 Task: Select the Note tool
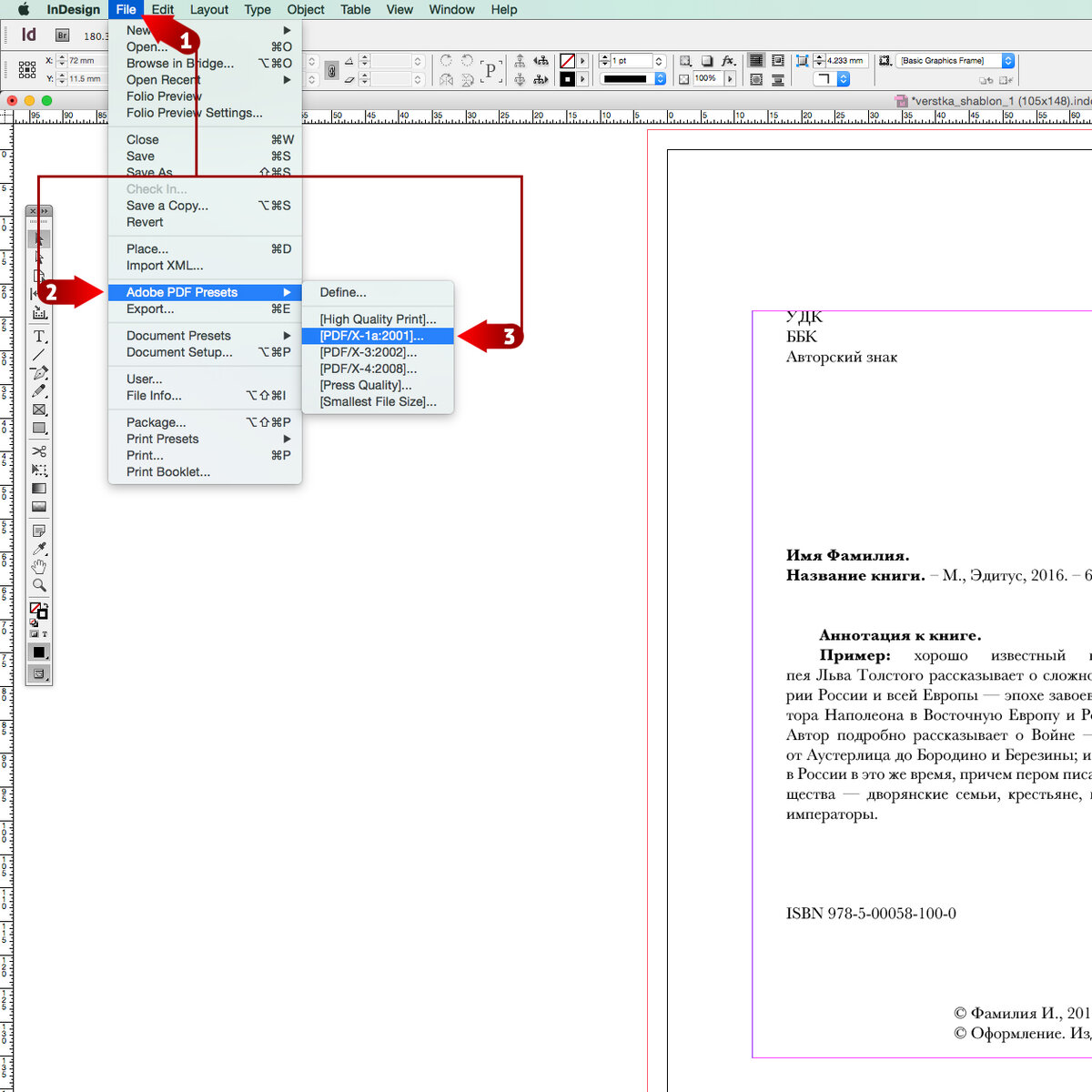(x=39, y=530)
